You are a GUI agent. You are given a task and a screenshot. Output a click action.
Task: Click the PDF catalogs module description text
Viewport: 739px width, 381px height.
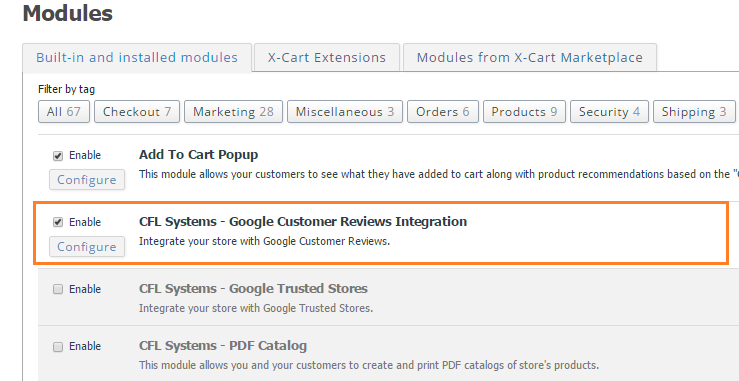(x=369, y=365)
